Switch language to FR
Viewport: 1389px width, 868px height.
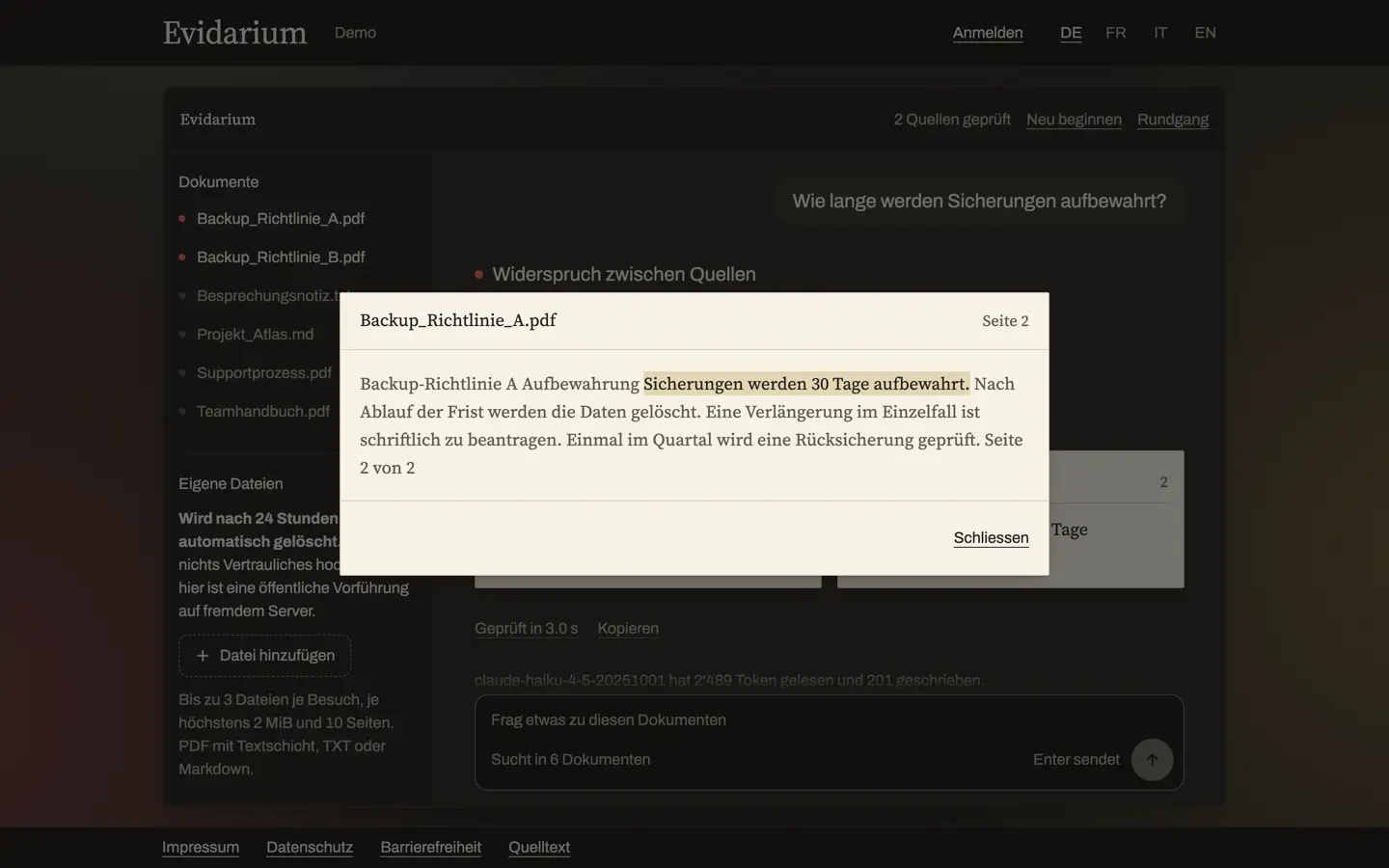pos(1116,33)
